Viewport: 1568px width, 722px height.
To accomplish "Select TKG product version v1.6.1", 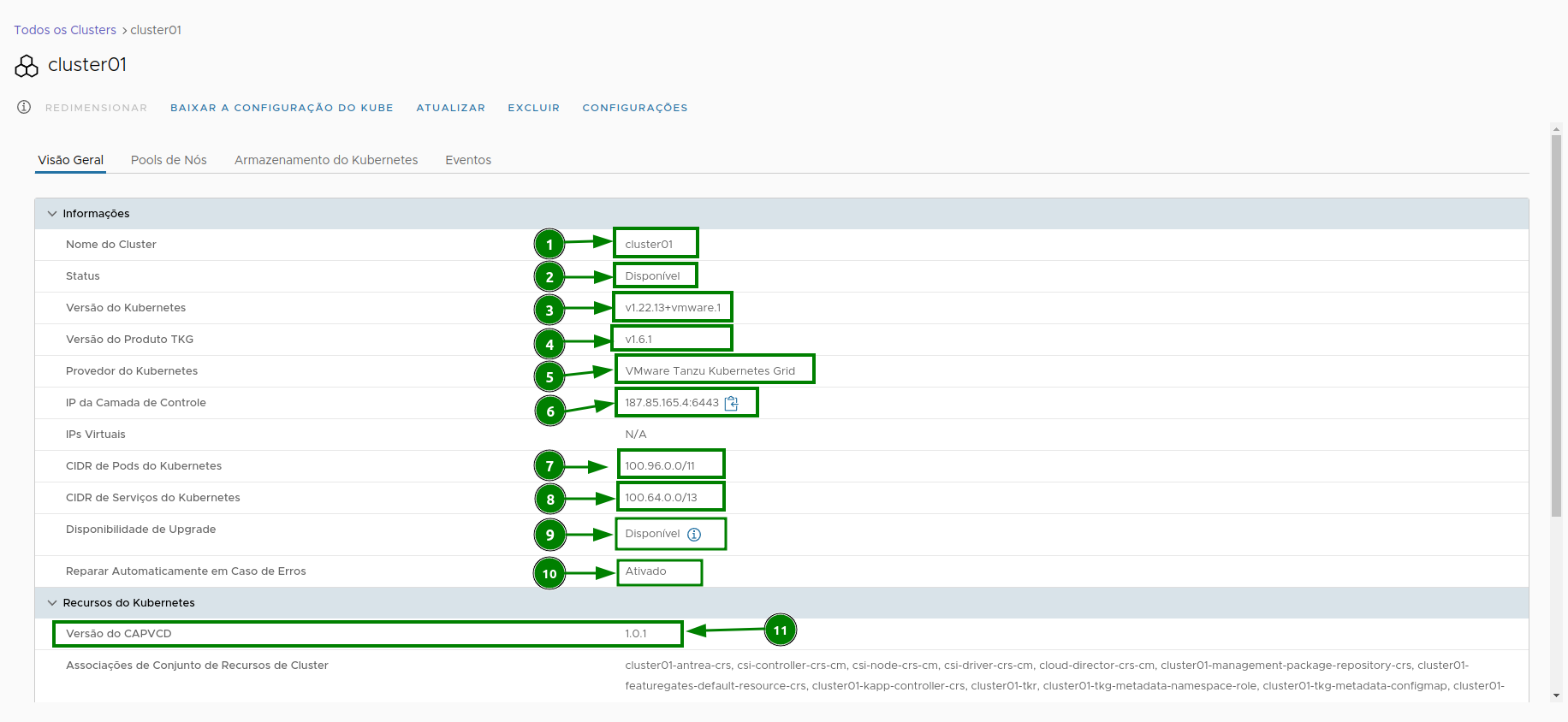I will (x=638, y=340).
